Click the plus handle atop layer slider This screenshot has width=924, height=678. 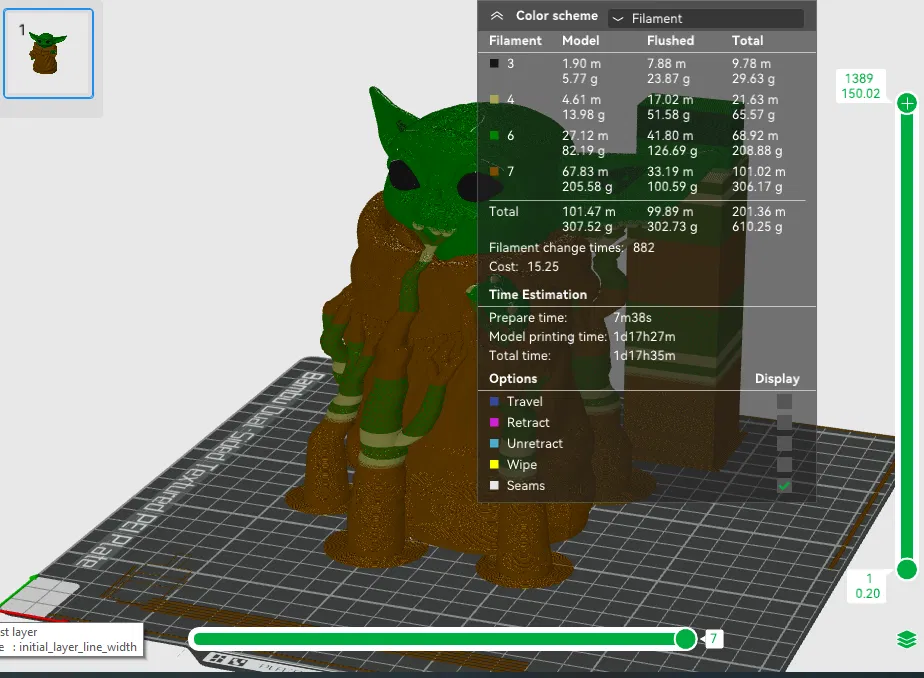pos(907,104)
